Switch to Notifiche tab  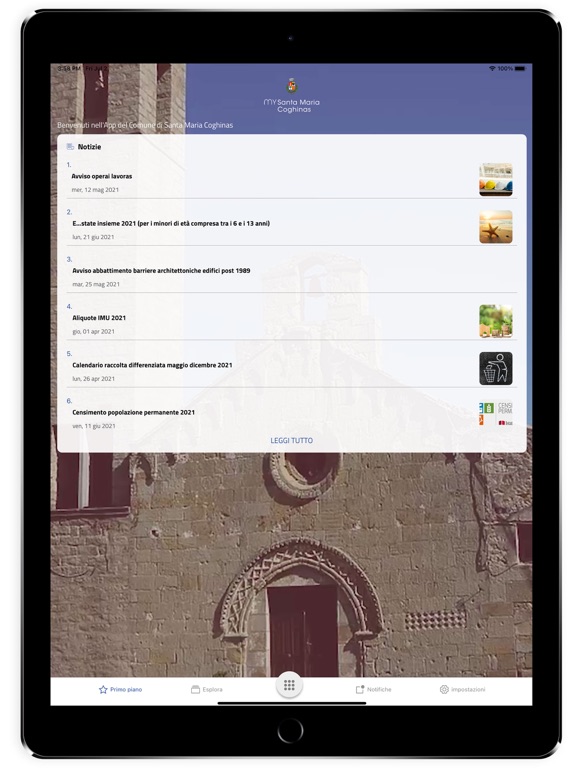374,690
